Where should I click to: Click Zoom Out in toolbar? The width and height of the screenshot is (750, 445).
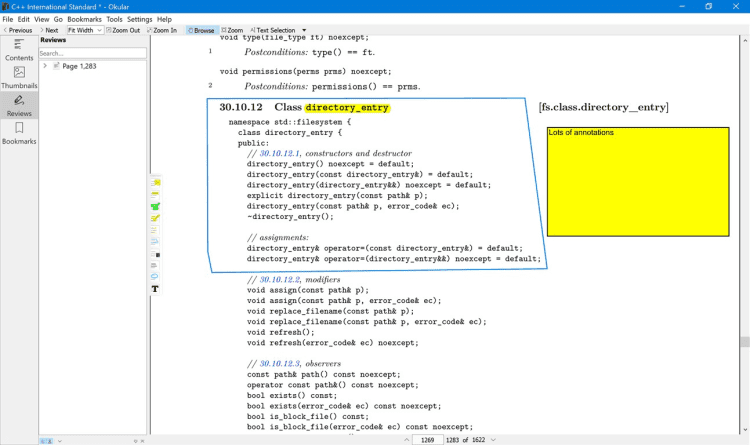pos(123,30)
